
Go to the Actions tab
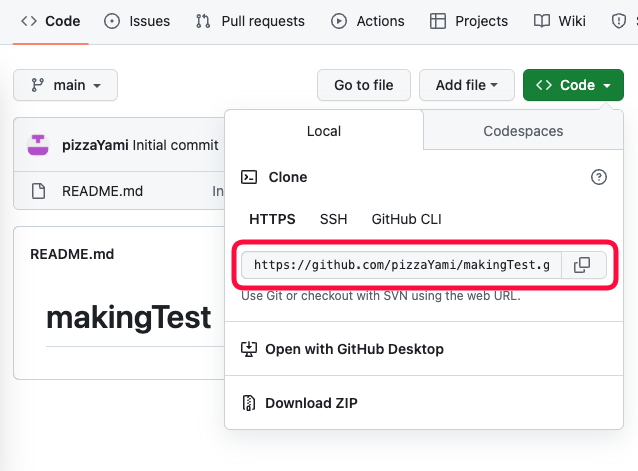[367, 21]
